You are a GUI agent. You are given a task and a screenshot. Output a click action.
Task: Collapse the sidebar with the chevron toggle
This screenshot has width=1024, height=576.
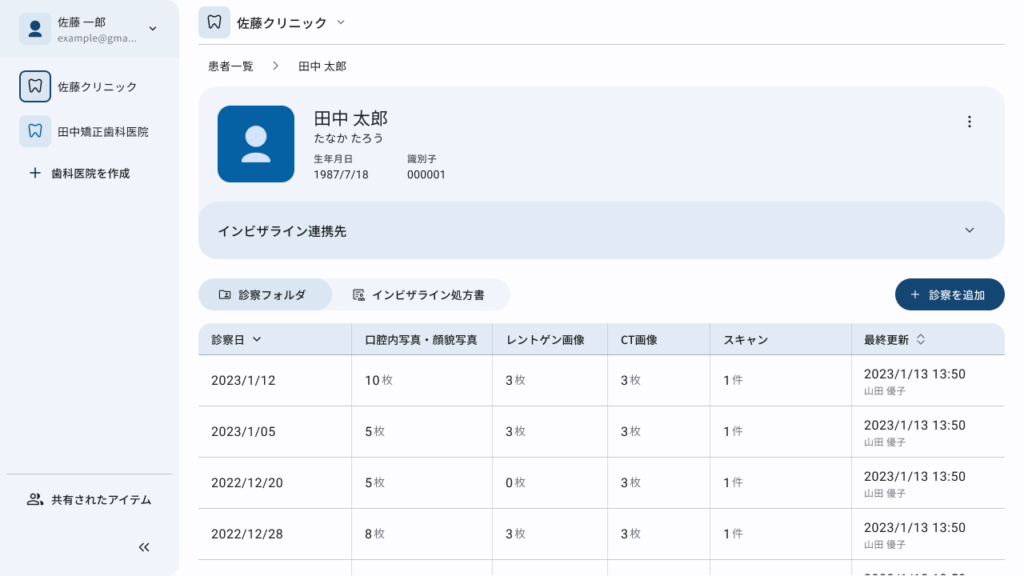143,547
